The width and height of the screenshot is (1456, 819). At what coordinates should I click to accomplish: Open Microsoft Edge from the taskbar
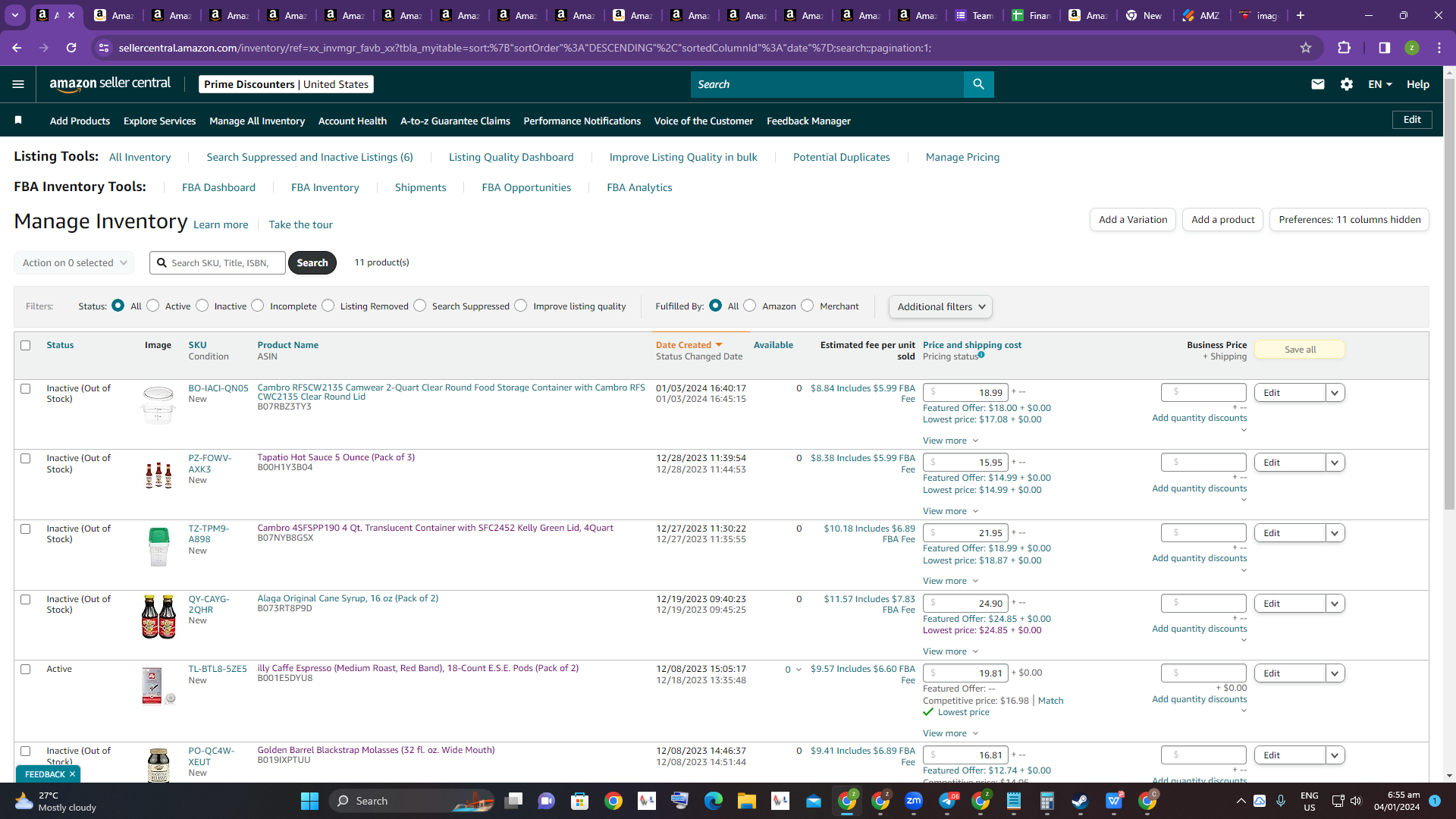coord(714,801)
